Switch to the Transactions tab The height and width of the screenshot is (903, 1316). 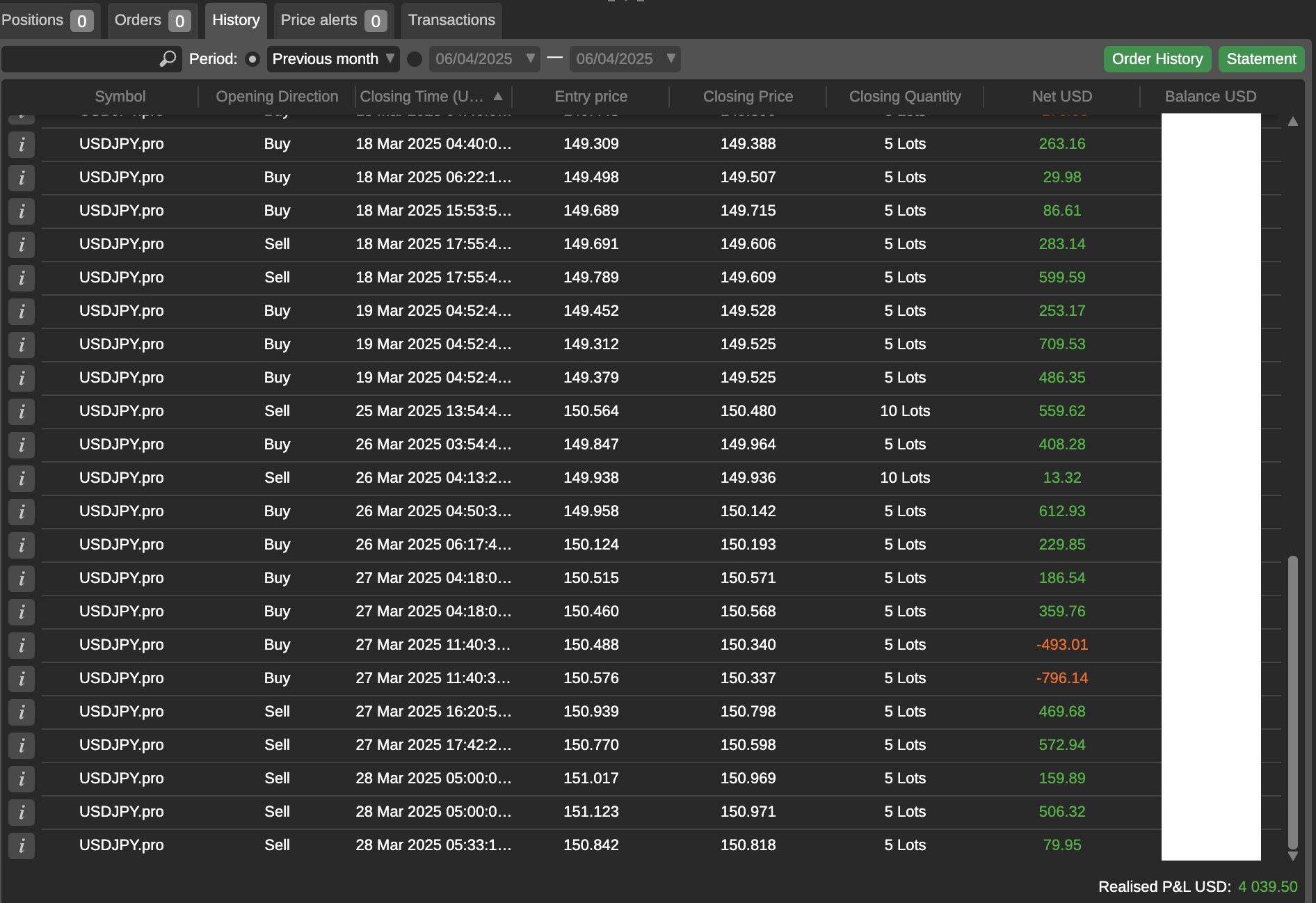(x=451, y=20)
